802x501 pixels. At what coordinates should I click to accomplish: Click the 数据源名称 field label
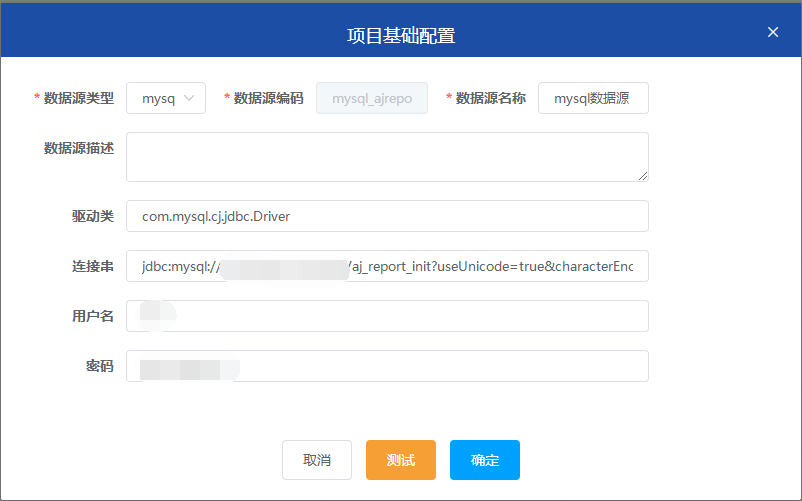[490, 98]
